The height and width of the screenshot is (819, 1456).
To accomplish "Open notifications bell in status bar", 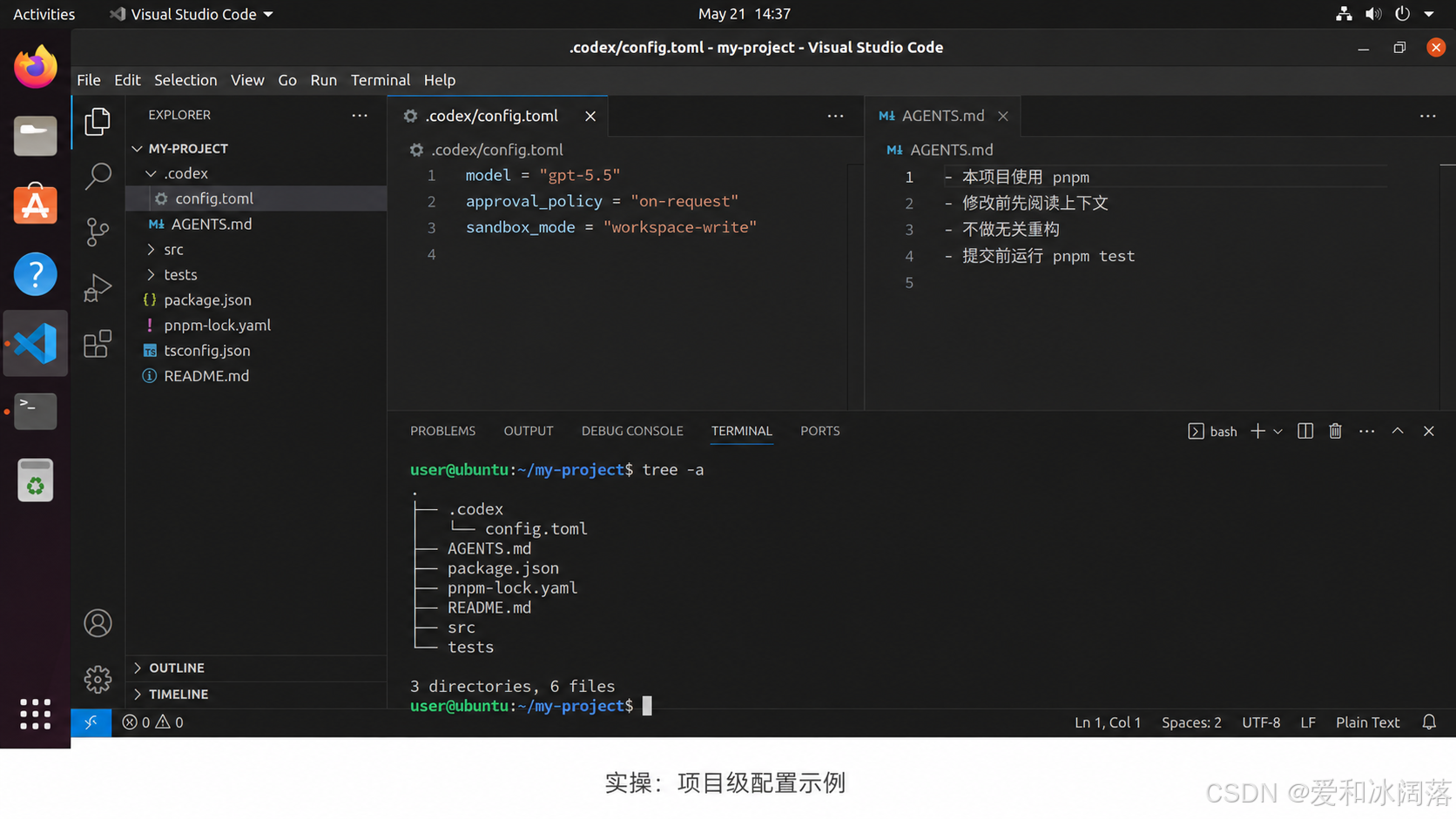I will [x=1429, y=722].
